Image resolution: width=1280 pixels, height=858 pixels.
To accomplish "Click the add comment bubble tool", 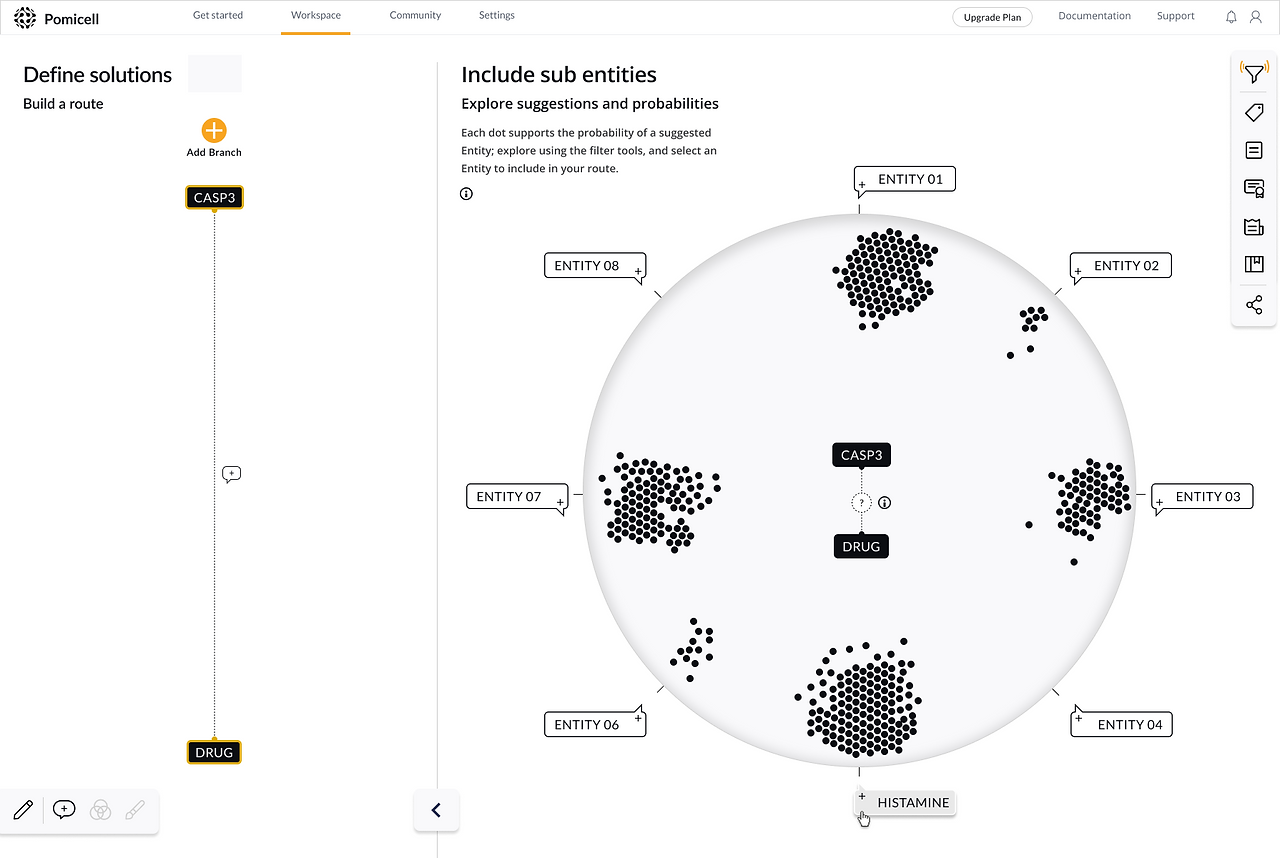I will 64,810.
